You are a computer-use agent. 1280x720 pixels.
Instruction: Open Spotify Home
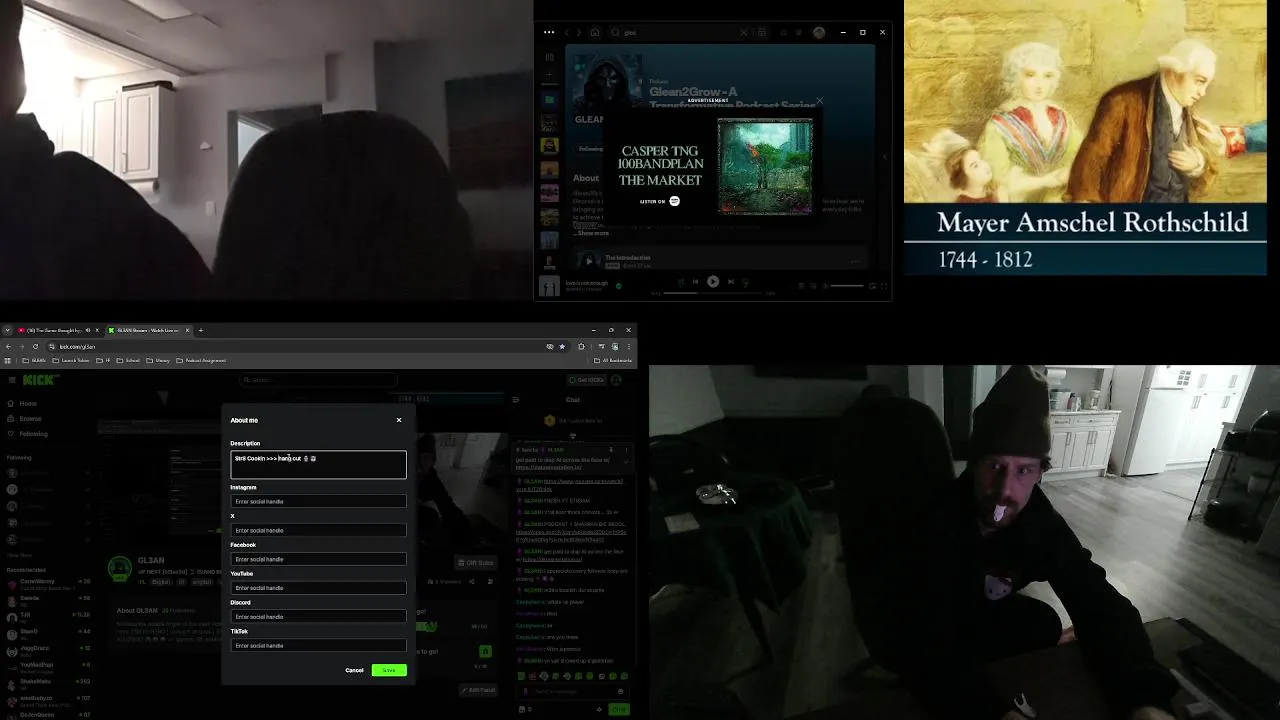point(595,32)
